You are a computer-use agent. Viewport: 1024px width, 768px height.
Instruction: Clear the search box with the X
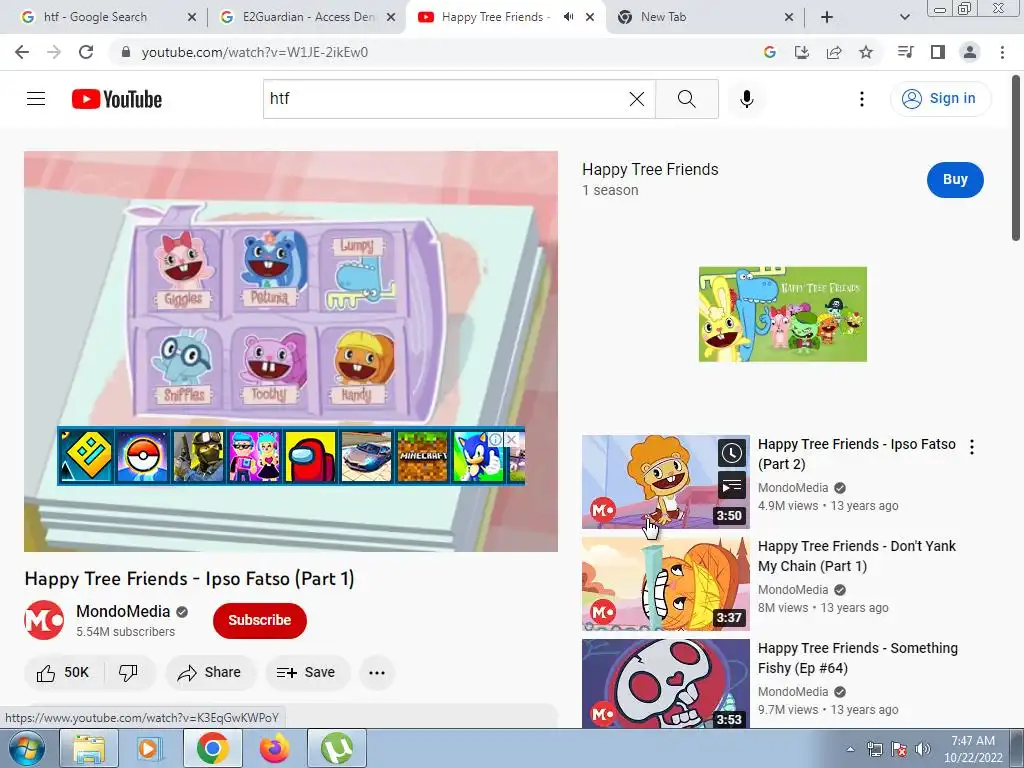(637, 99)
